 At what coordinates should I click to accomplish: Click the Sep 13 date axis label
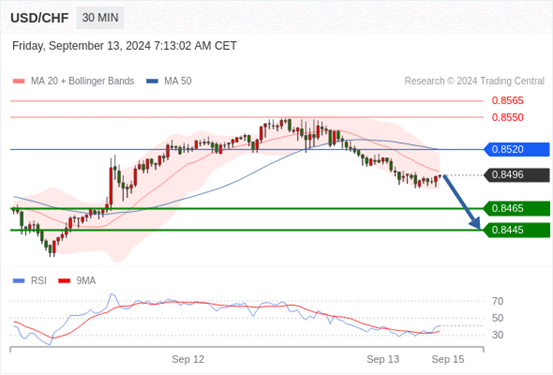click(383, 359)
